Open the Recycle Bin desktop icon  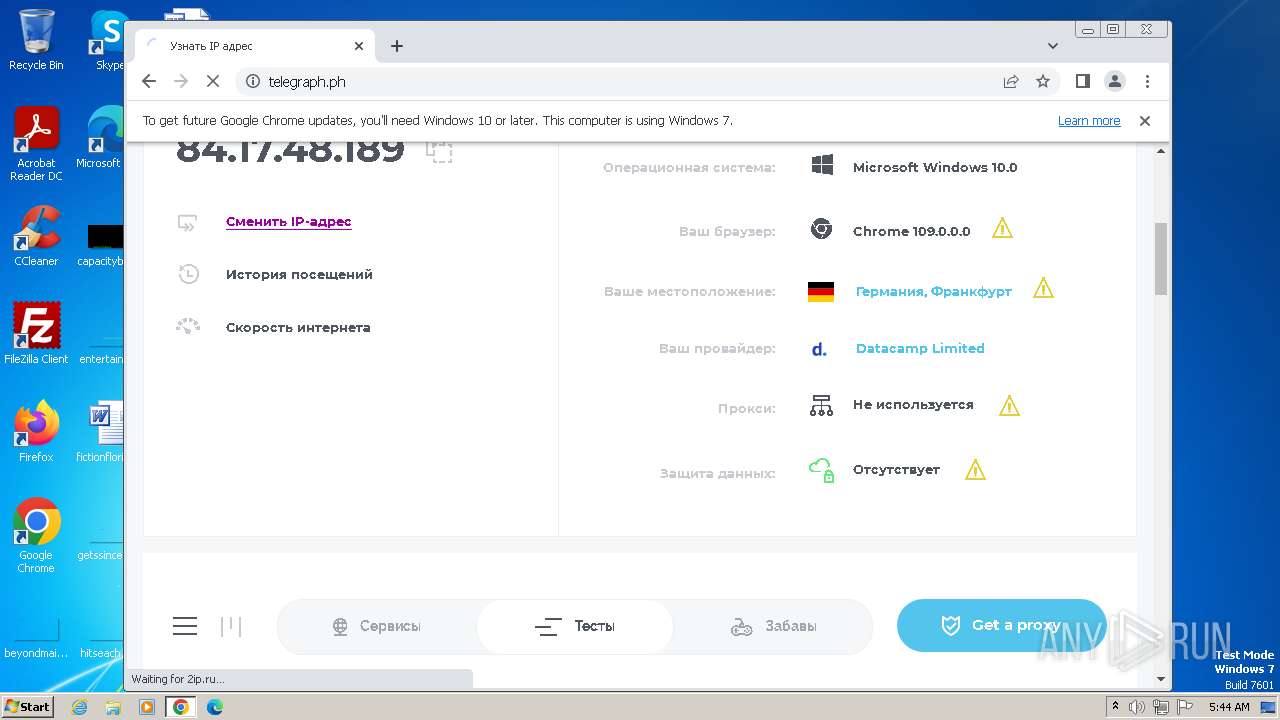[36, 39]
